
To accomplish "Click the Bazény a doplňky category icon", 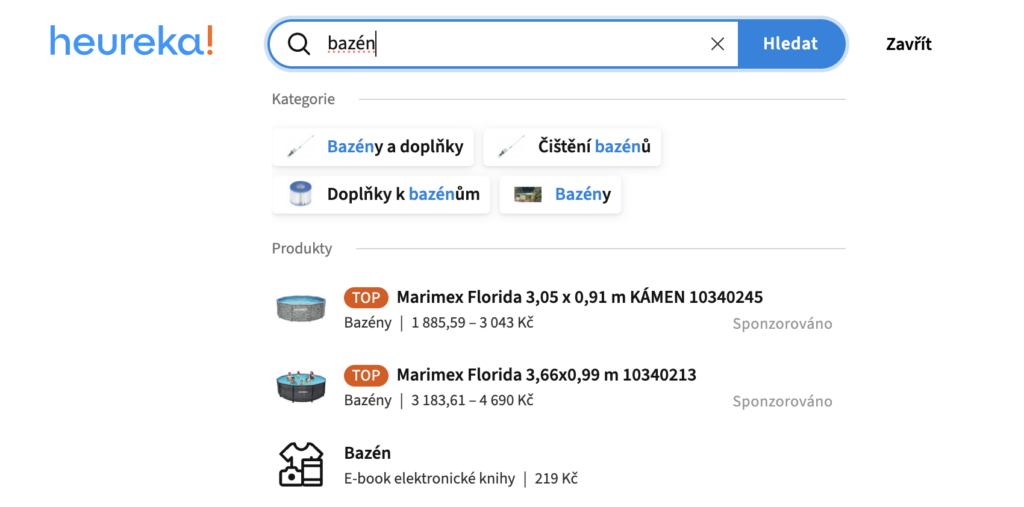I will tap(300, 146).
